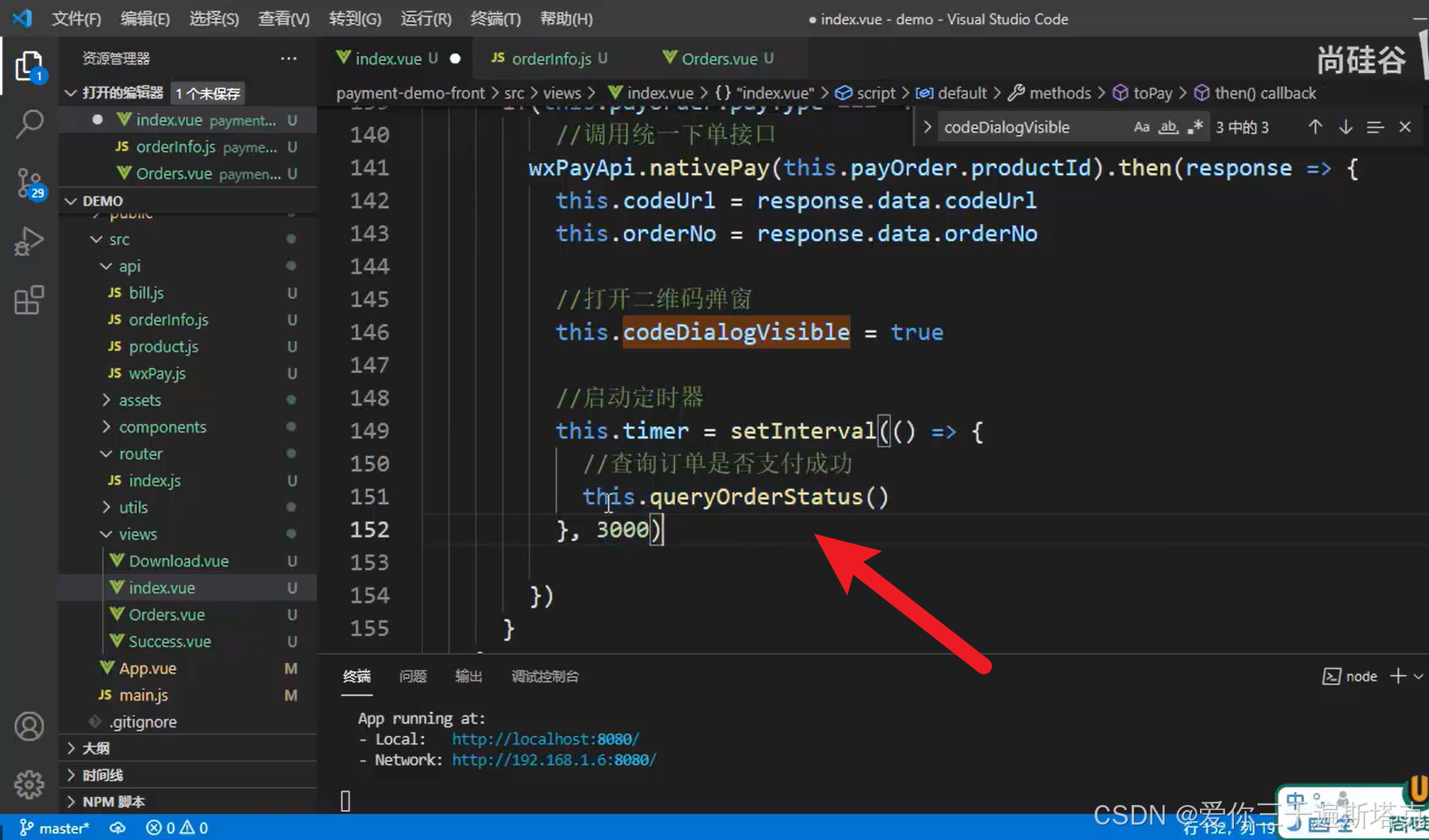The image size is (1429, 840).
Task: Click find in selection icon
Action: [1375, 127]
